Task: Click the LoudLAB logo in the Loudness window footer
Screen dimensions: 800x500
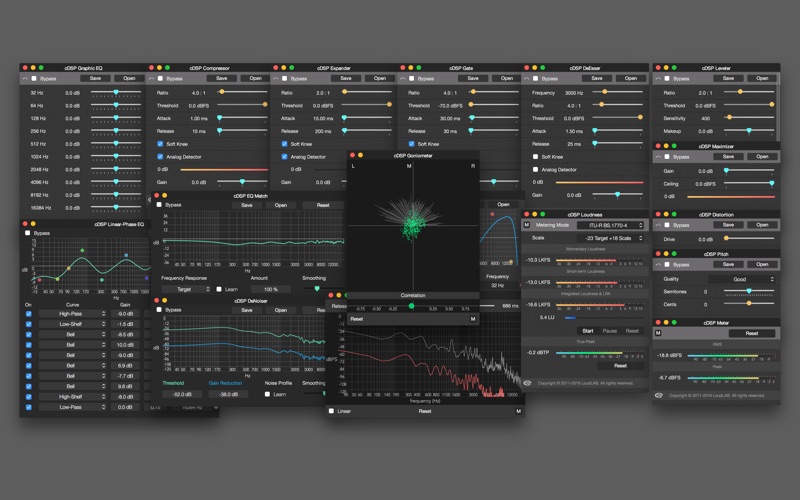Action: [528, 383]
